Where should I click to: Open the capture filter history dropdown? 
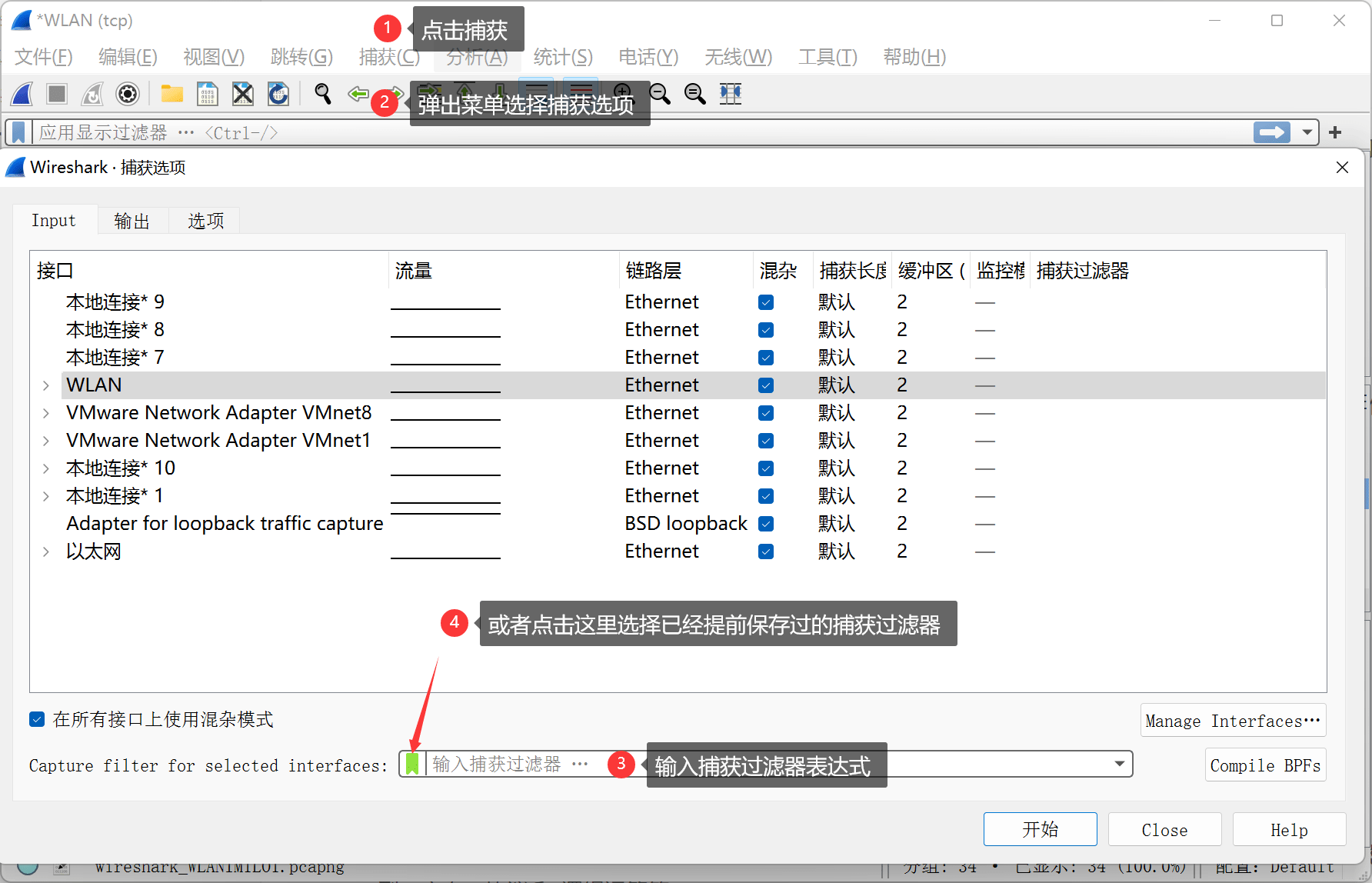[1120, 764]
